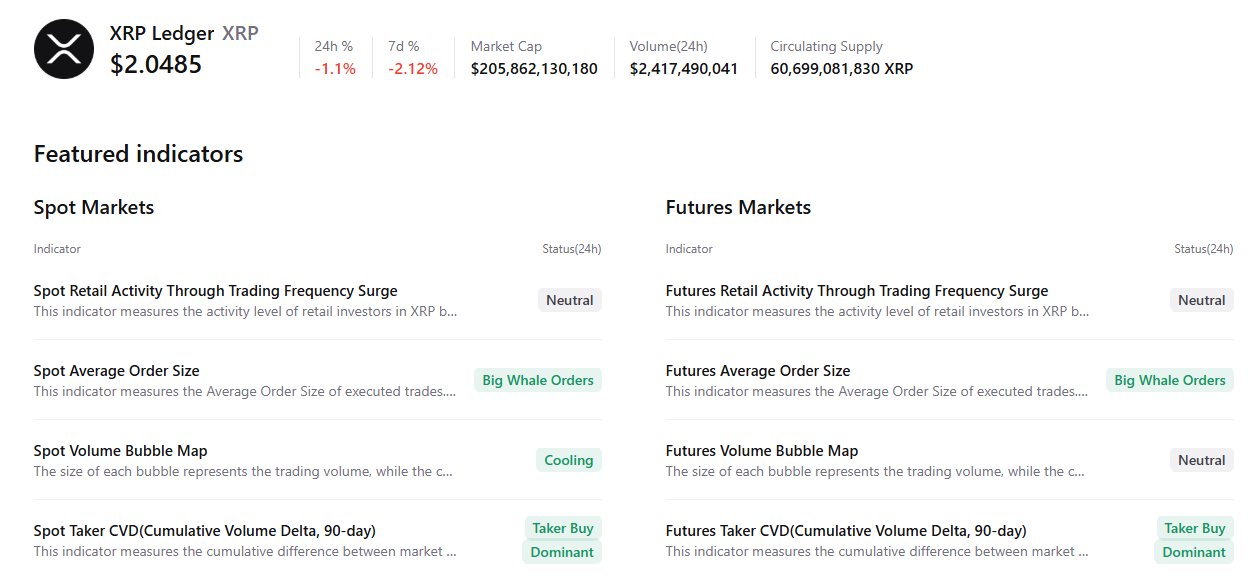Open Futures Retail Activity Through Trading Frequency Surge

[x=856, y=291]
